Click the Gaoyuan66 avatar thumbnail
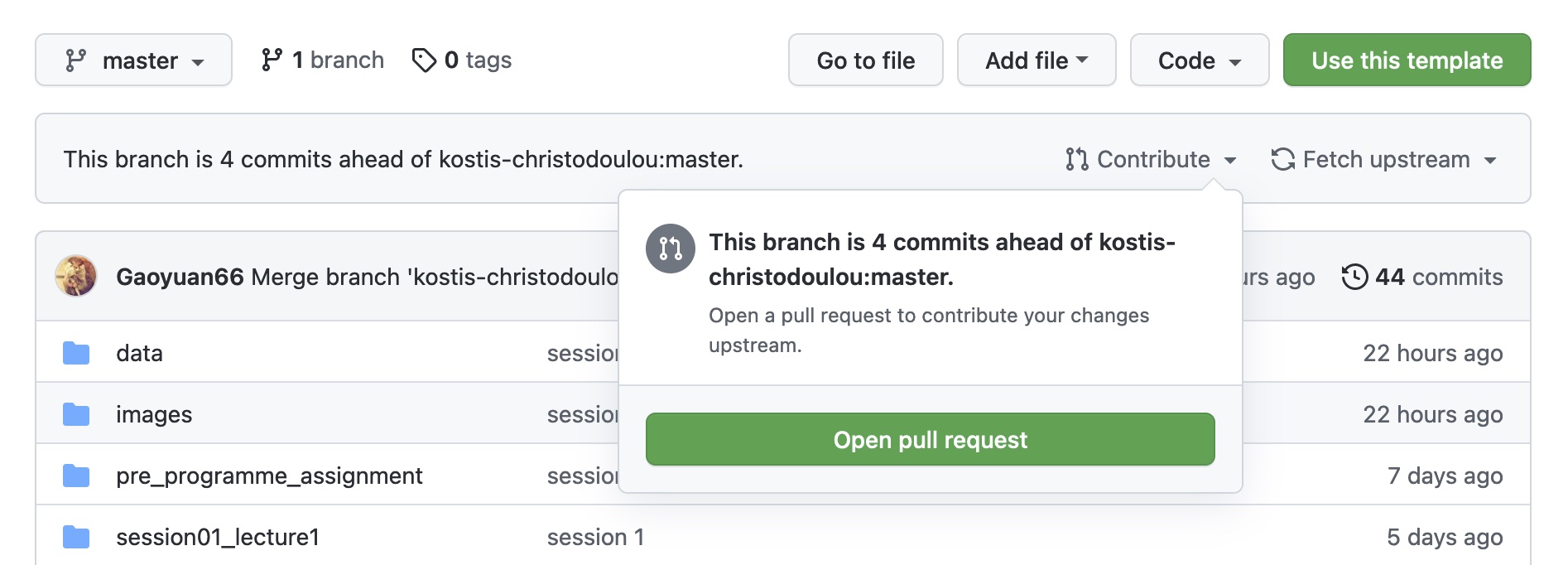Image resolution: width=1568 pixels, height=565 pixels. tap(76, 276)
